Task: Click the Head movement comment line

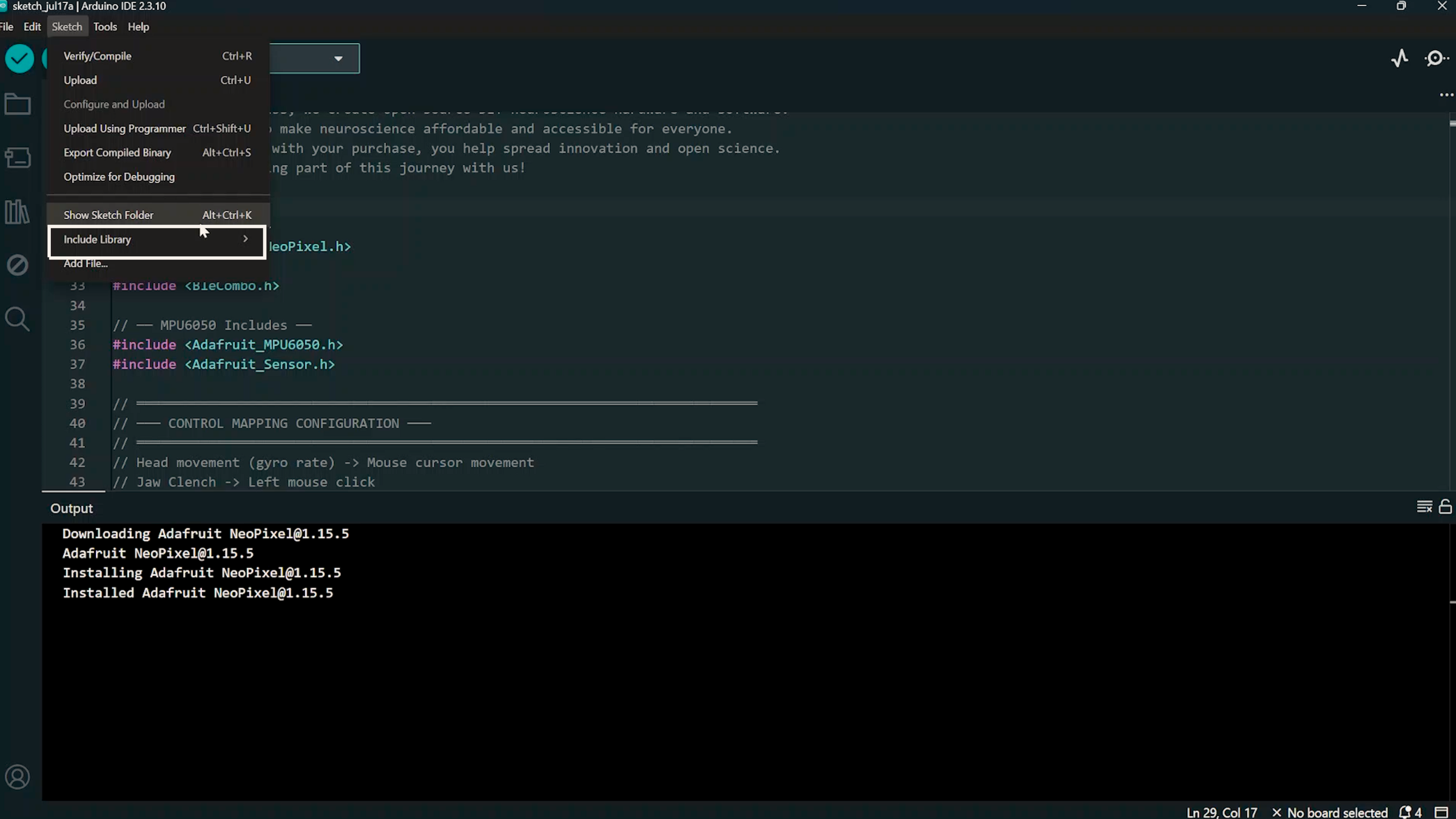Action: (323, 463)
